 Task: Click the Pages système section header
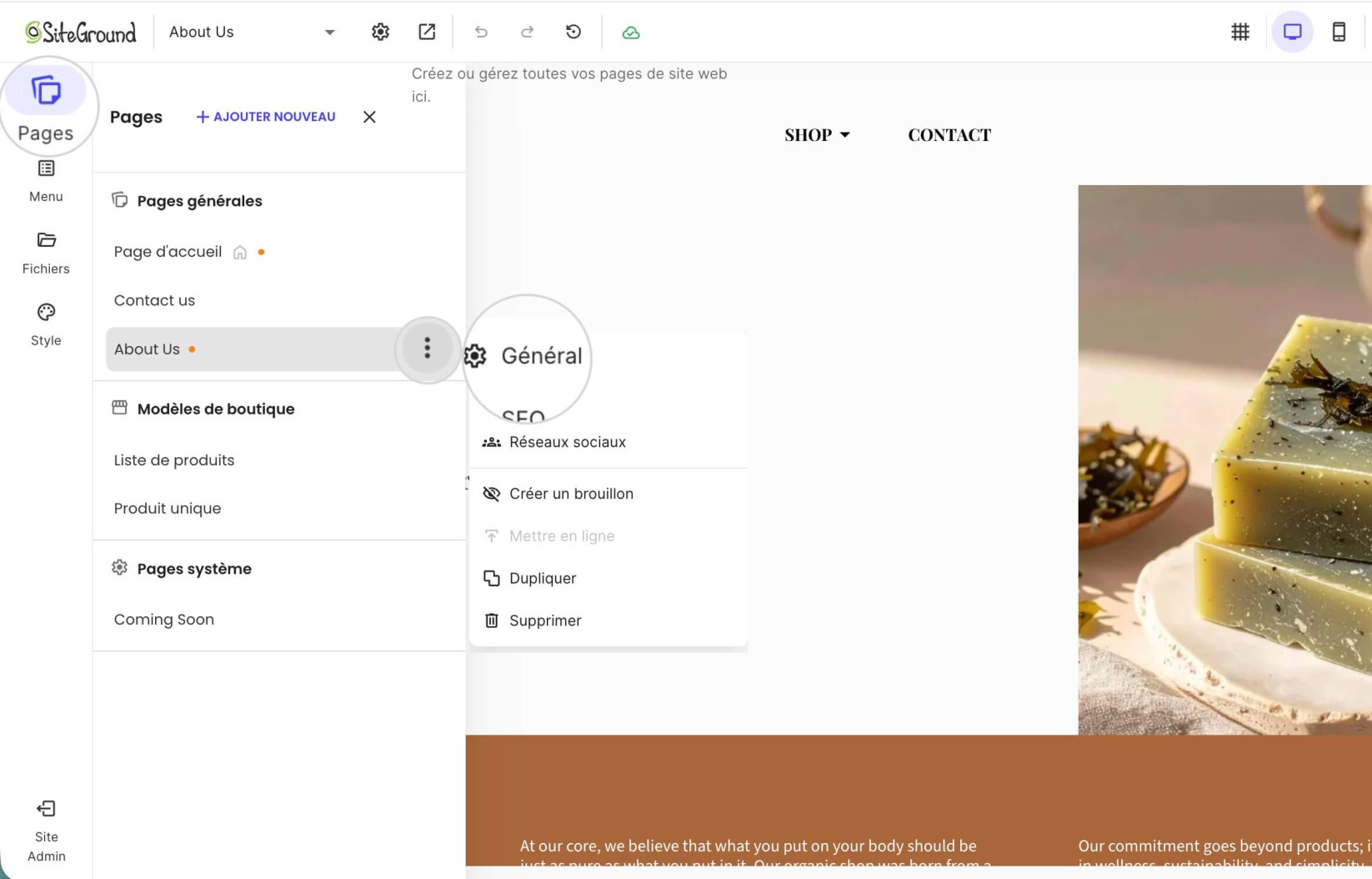click(x=194, y=569)
